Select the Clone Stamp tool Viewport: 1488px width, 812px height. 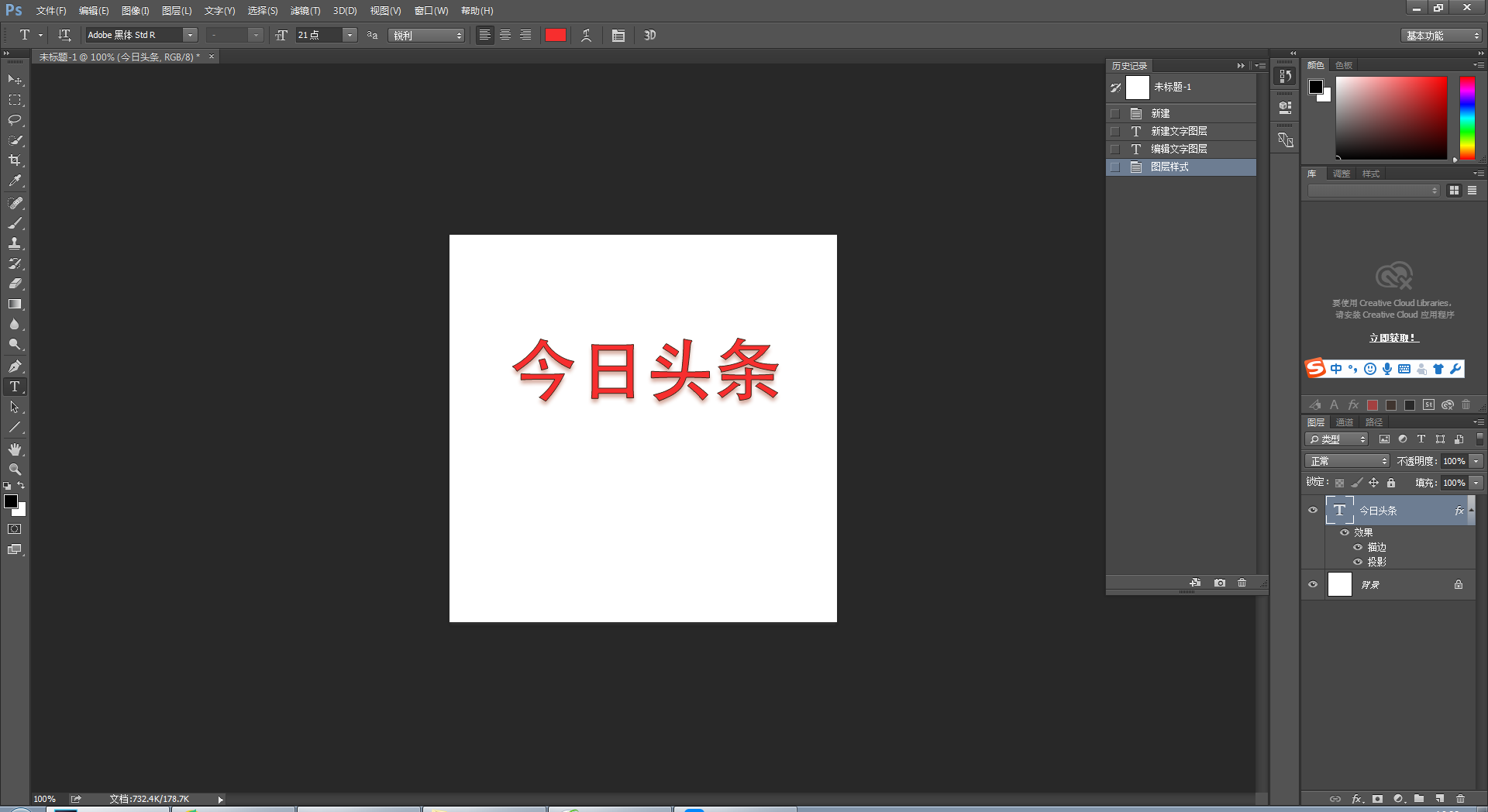click(x=15, y=243)
